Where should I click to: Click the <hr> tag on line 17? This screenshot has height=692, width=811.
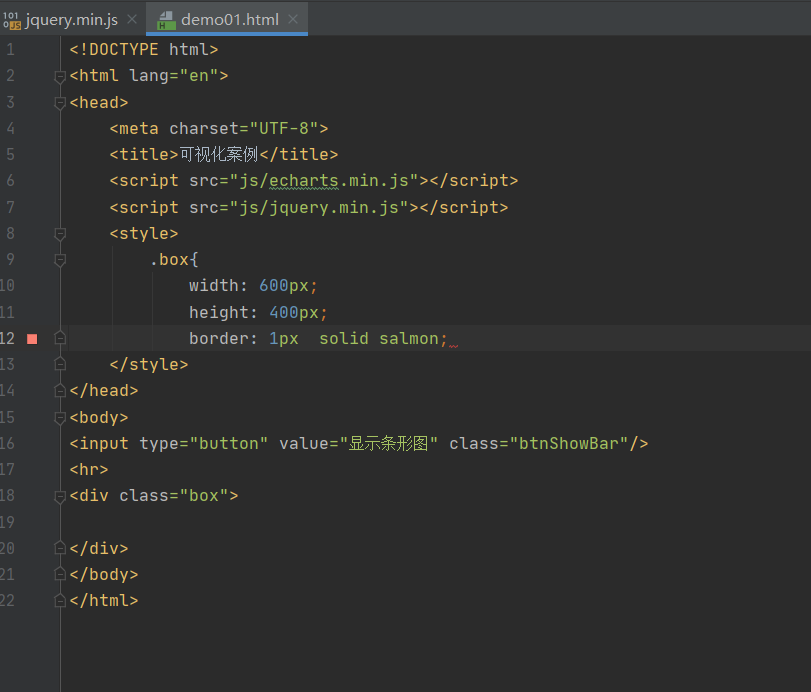[x=89, y=470]
